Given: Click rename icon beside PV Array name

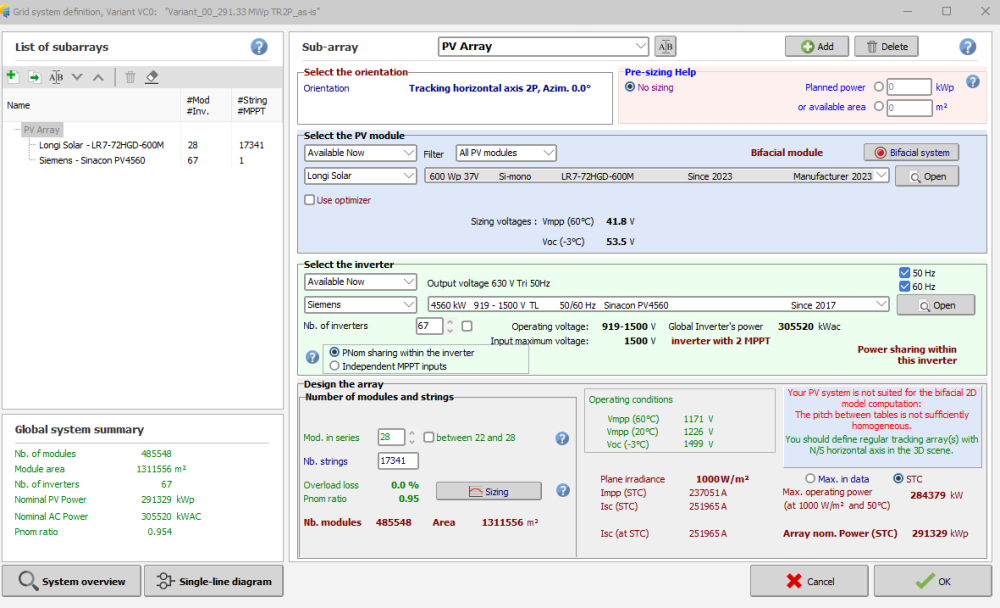Looking at the screenshot, I should point(666,46).
